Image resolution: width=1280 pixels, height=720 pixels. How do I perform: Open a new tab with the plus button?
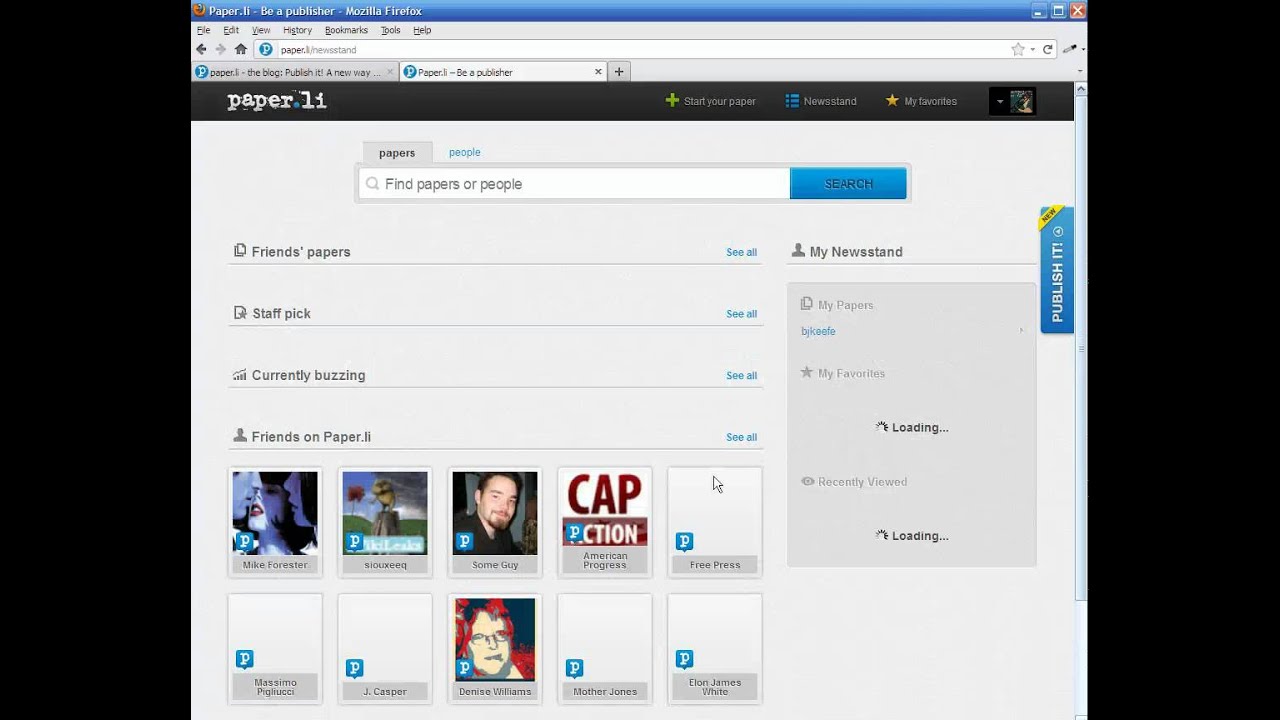tap(619, 72)
